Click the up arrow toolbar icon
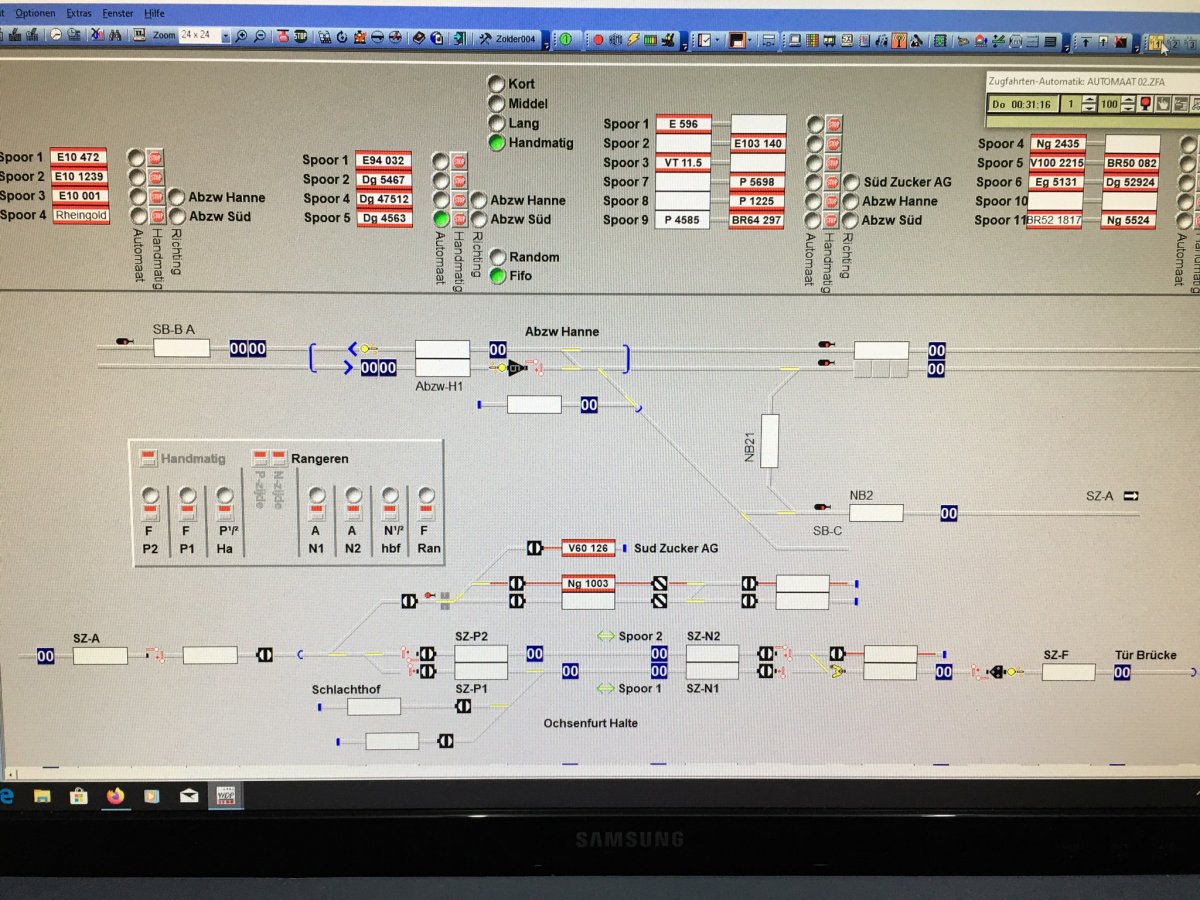The height and width of the screenshot is (900, 1200). coord(1086,42)
